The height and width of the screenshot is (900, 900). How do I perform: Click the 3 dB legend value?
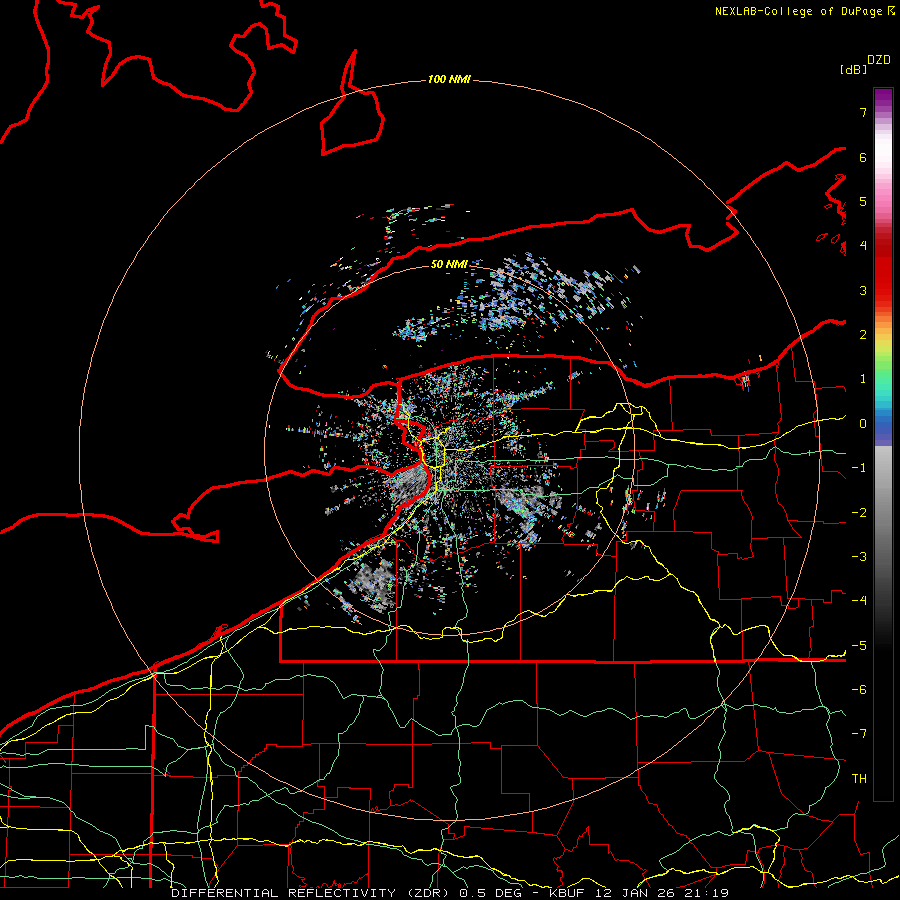863,290
